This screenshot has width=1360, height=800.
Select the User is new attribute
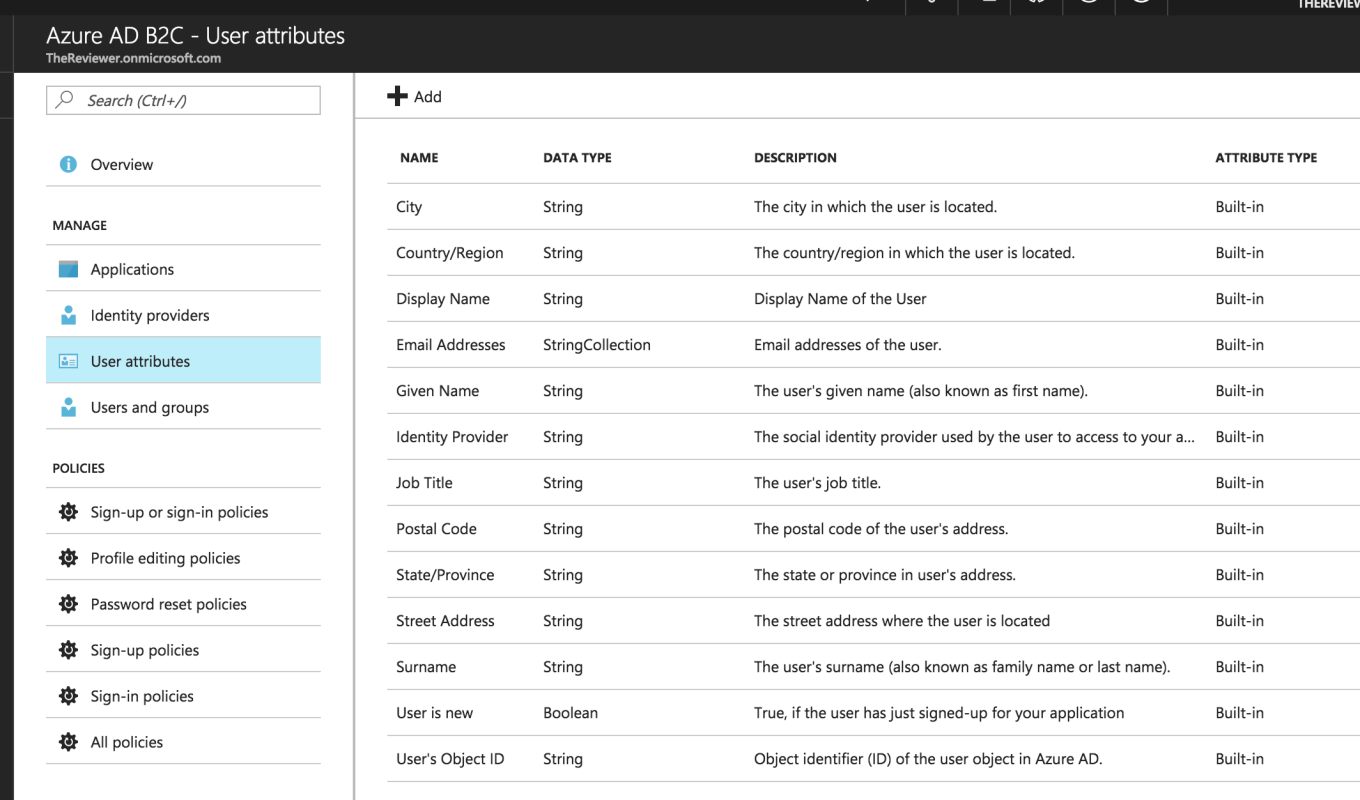pos(873,713)
